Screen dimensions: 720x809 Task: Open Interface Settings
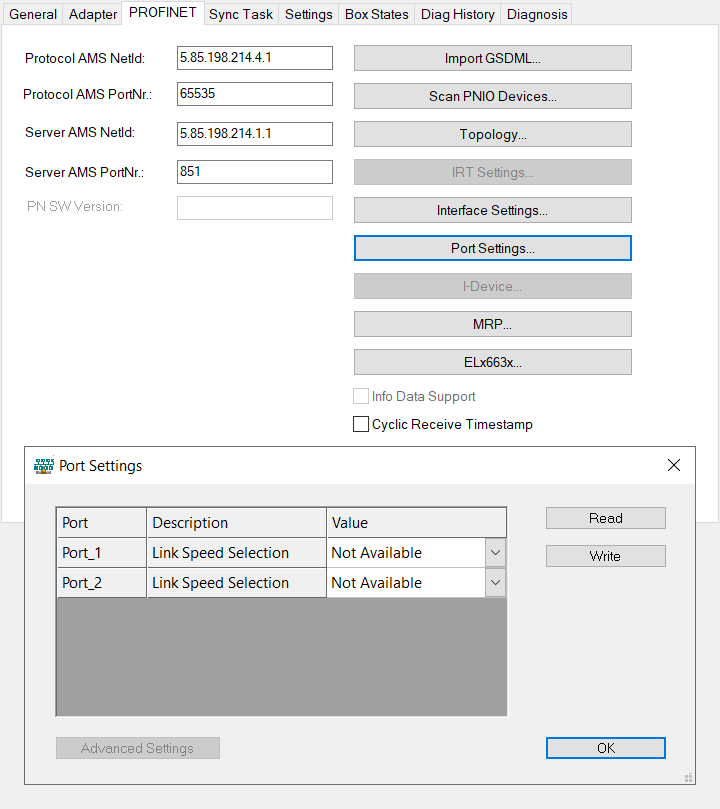click(x=493, y=210)
